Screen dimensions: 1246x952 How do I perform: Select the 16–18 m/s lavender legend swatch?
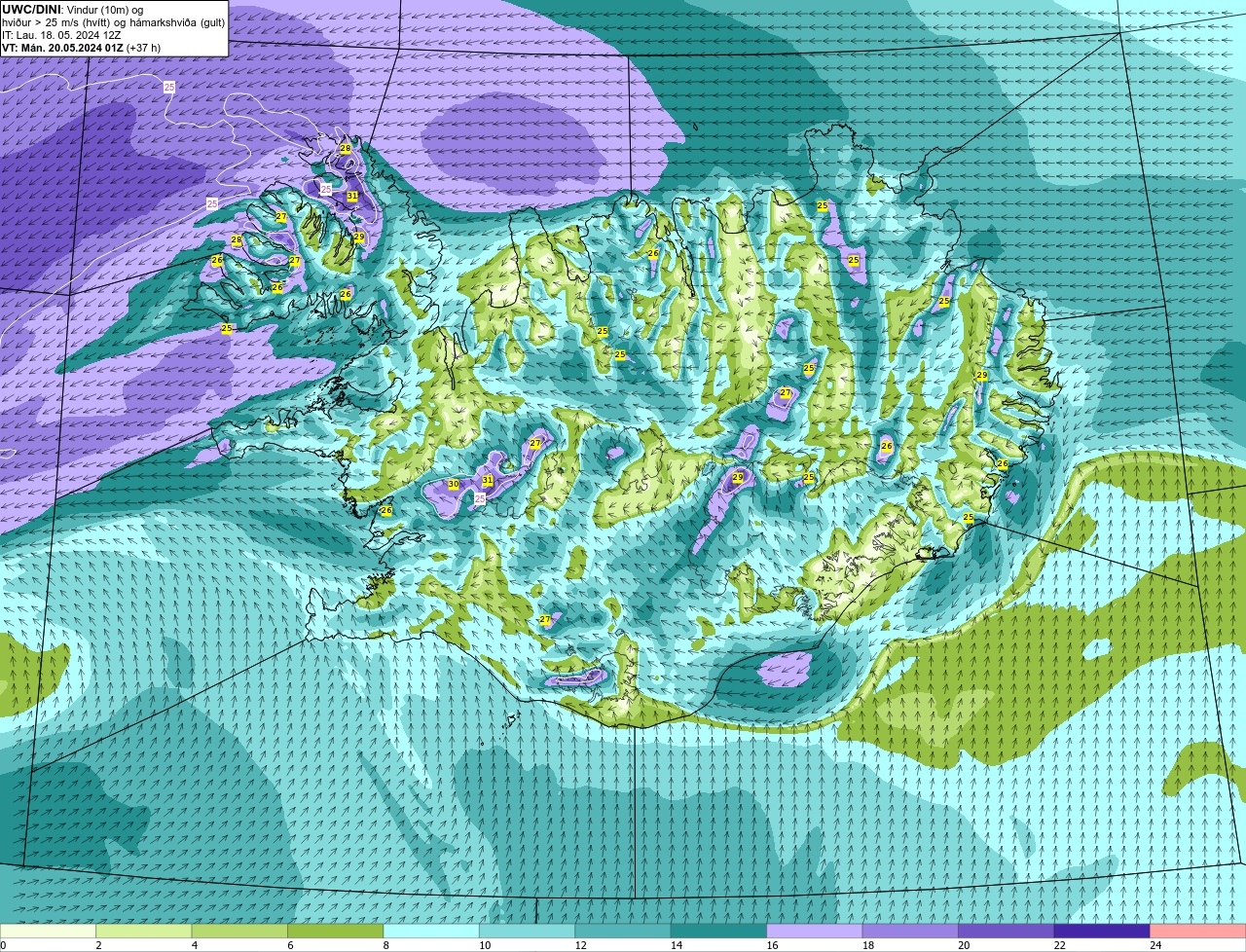[815, 931]
